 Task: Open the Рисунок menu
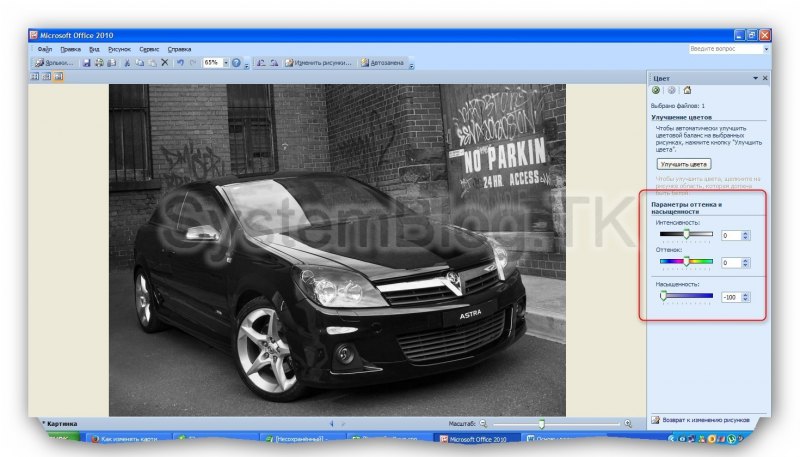(x=119, y=49)
